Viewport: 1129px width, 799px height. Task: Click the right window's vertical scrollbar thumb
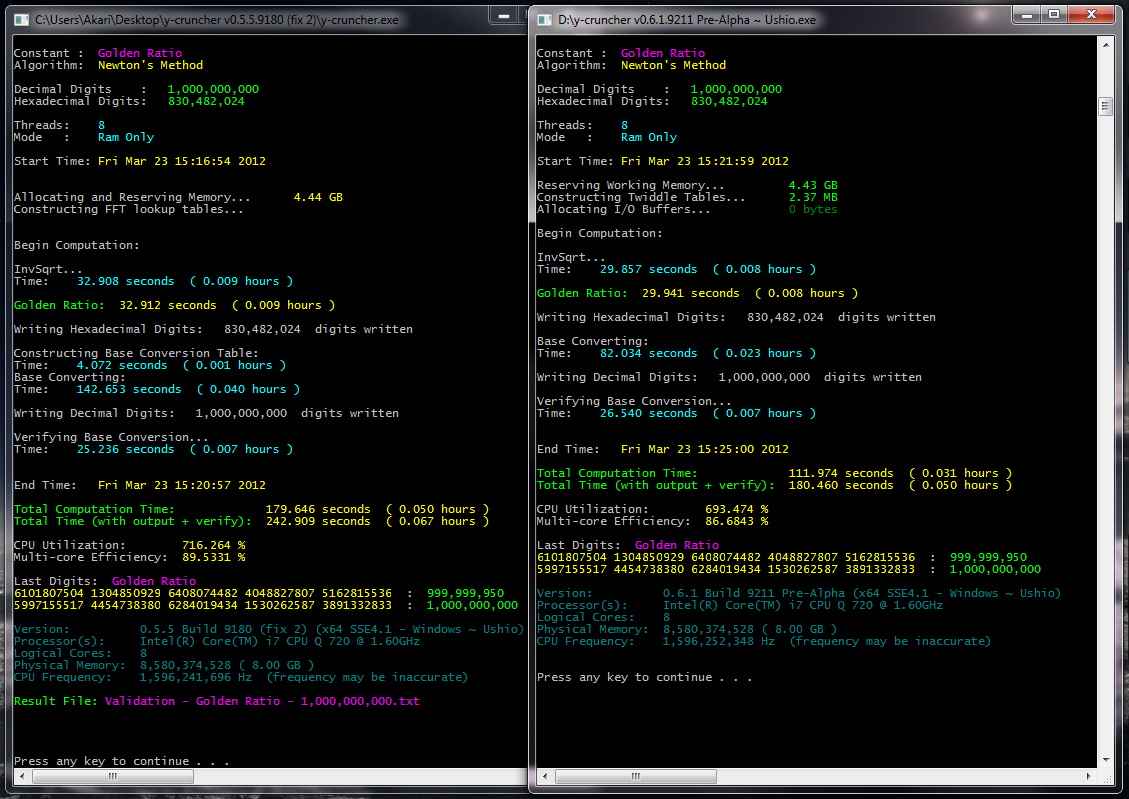[x=1105, y=106]
